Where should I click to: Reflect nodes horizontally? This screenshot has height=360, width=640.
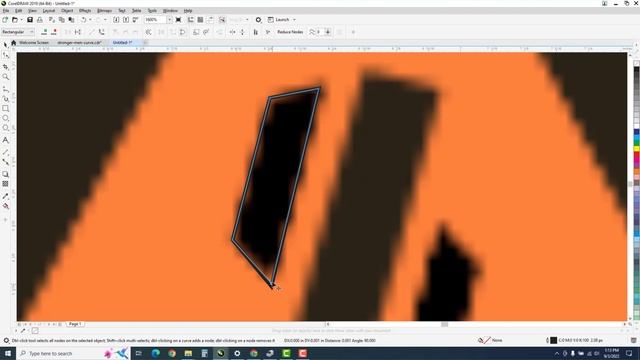(x=232, y=32)
